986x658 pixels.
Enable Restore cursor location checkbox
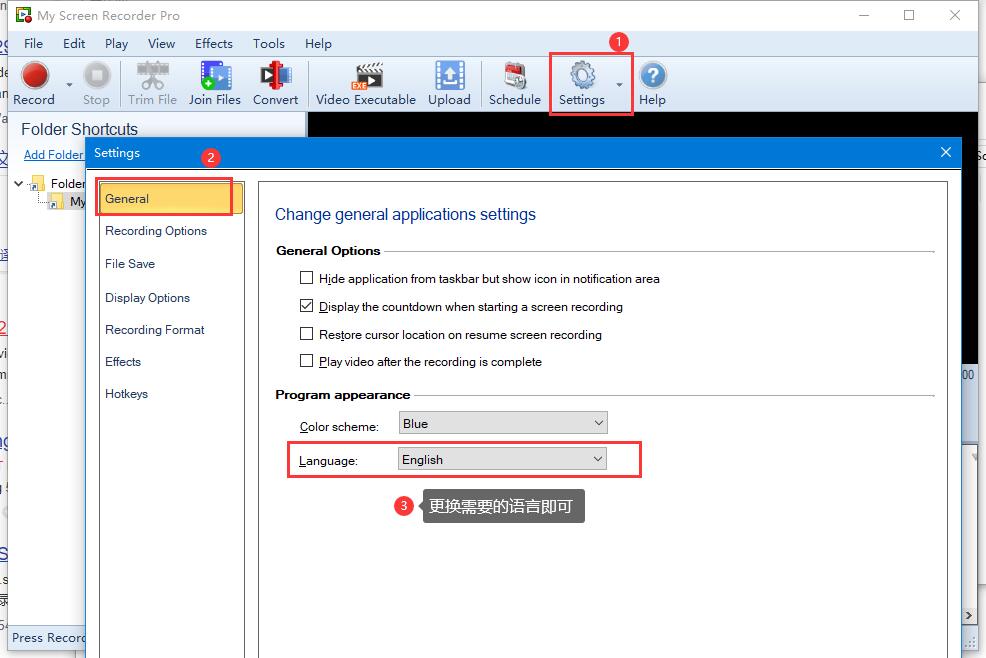tap(306, 333)
